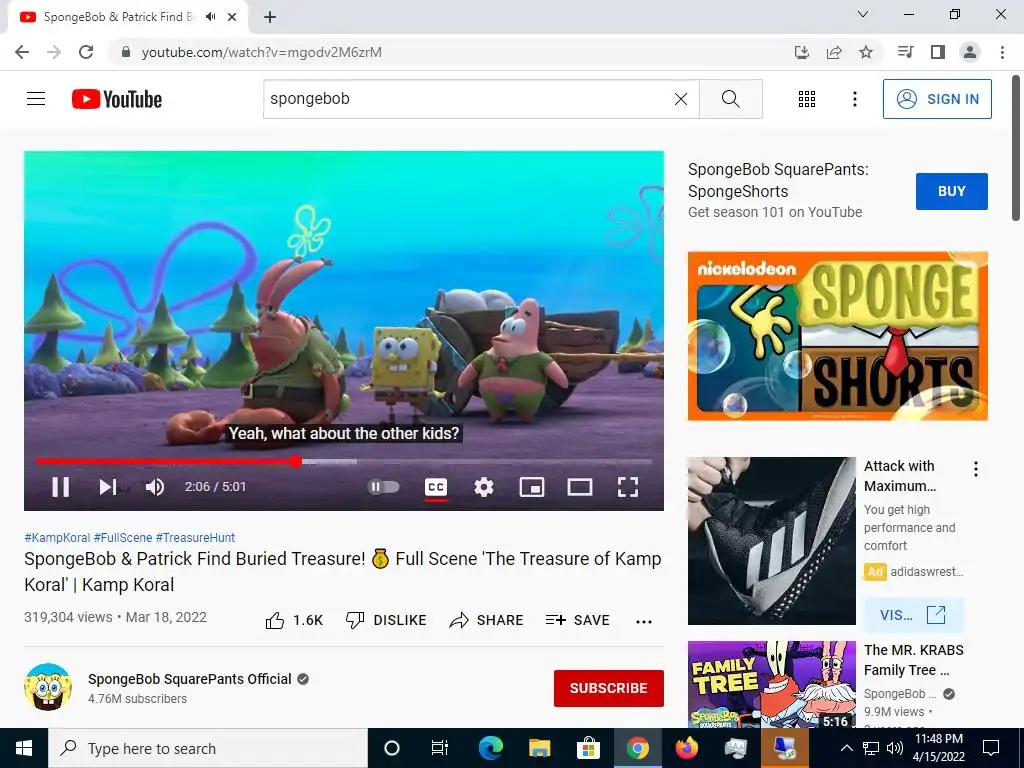Go to YouTube home logo
The image size is (1024, 768).
[117, 99]
